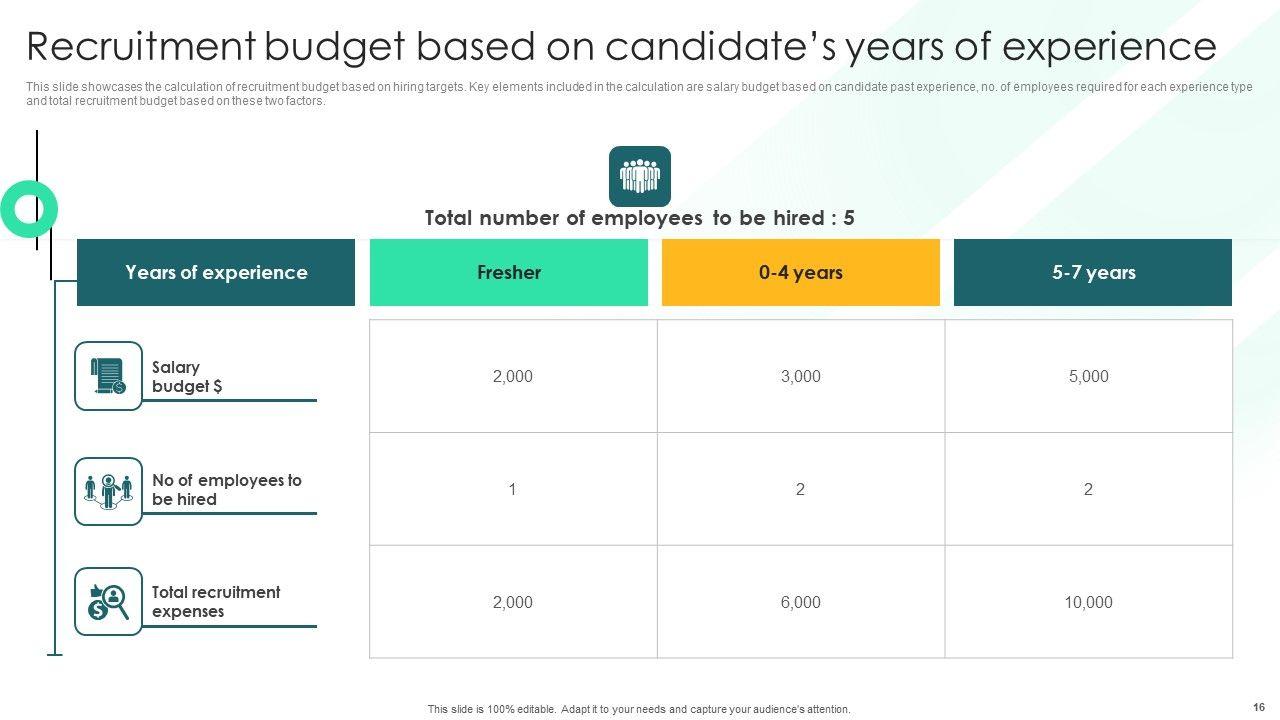This screenshot has height=720, width=1280.
Task: Click the total recruitment expenses icon
Action: click(x=108, y=602)
